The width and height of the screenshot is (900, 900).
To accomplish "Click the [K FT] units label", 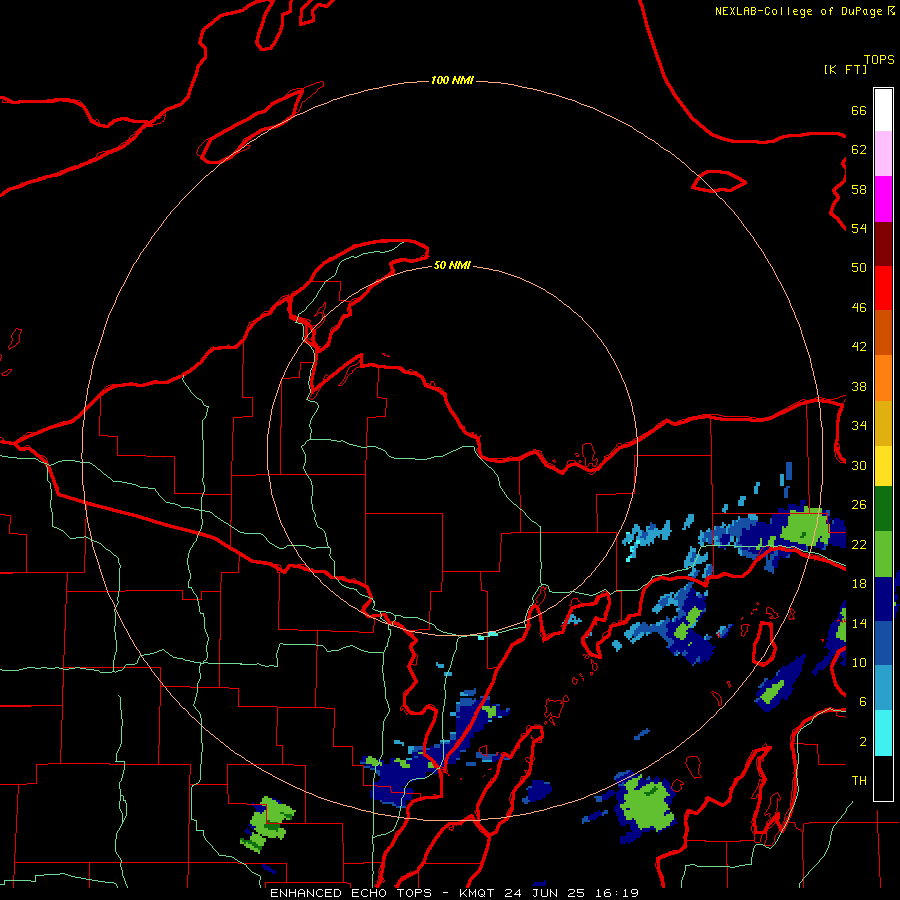I will [x=845, y=69].
